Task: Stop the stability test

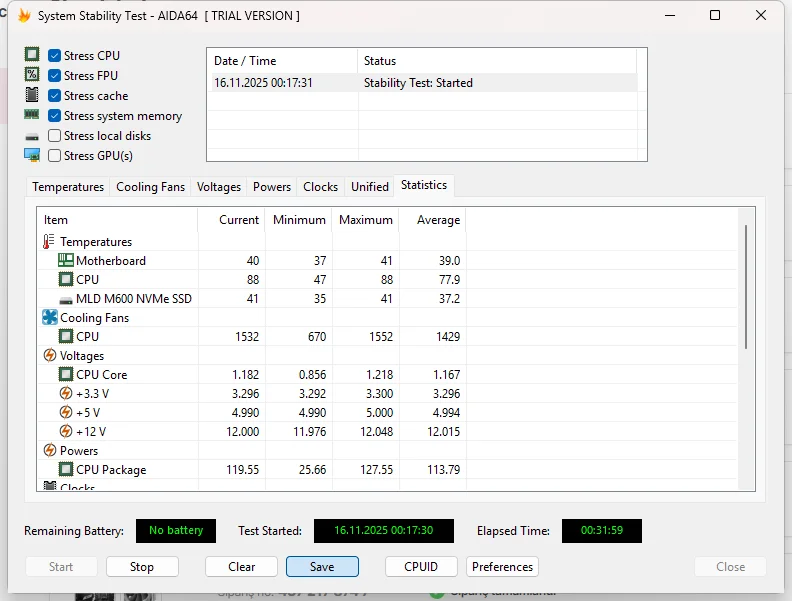Action: [x=142, y=567]
